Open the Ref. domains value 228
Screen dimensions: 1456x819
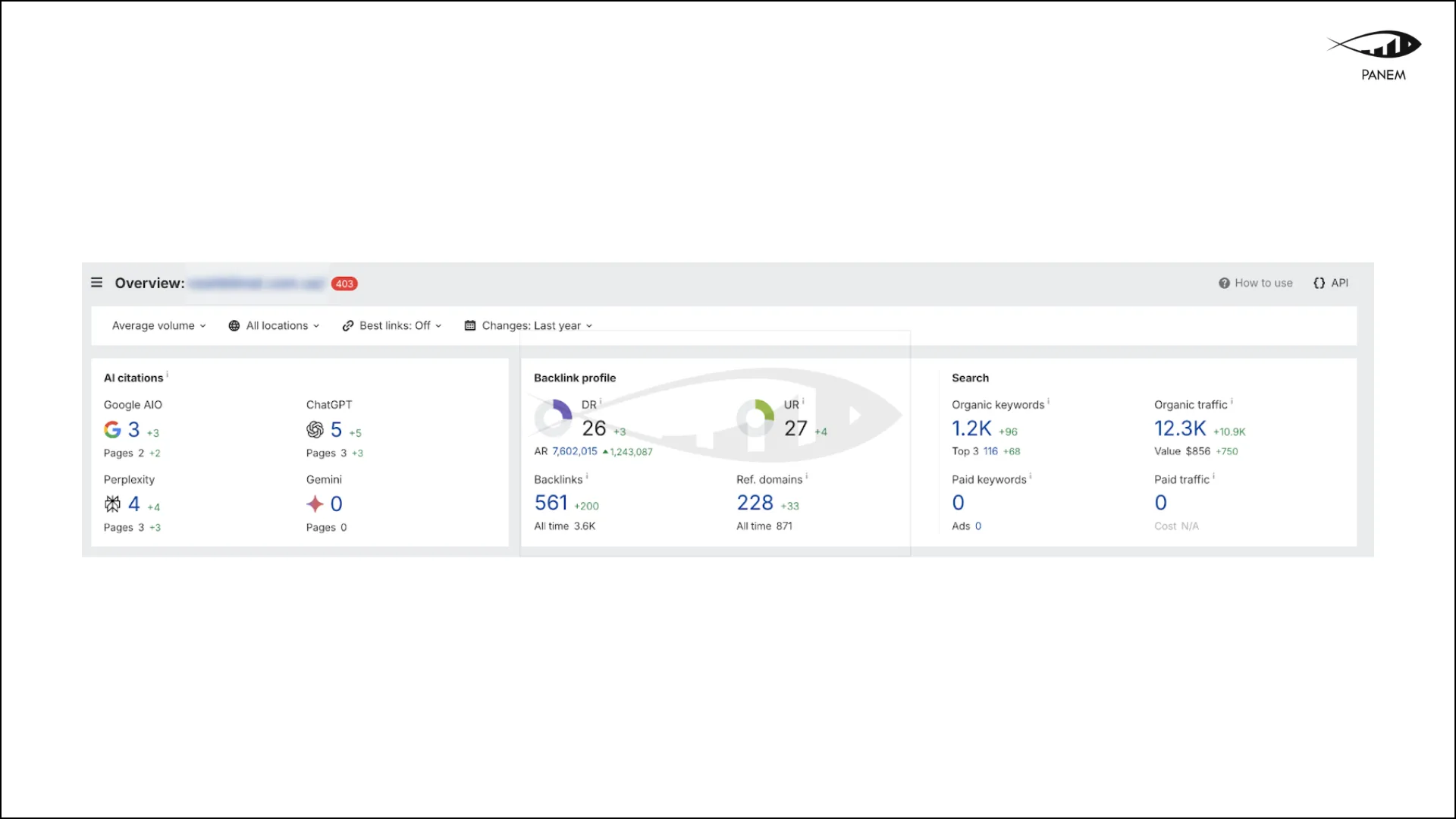755,503
